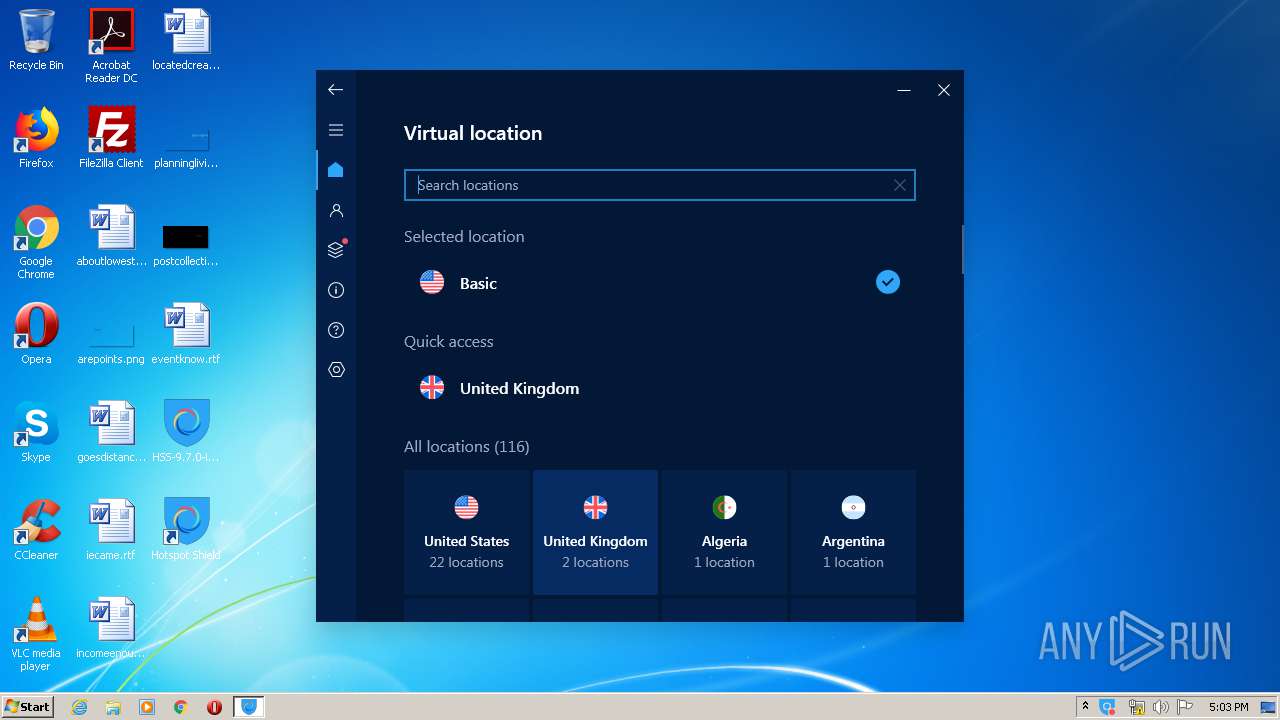The width and height of the screenshot is (1280, 720).
Task: Select the Home icon in sidebar
Action: coord(336,170)
